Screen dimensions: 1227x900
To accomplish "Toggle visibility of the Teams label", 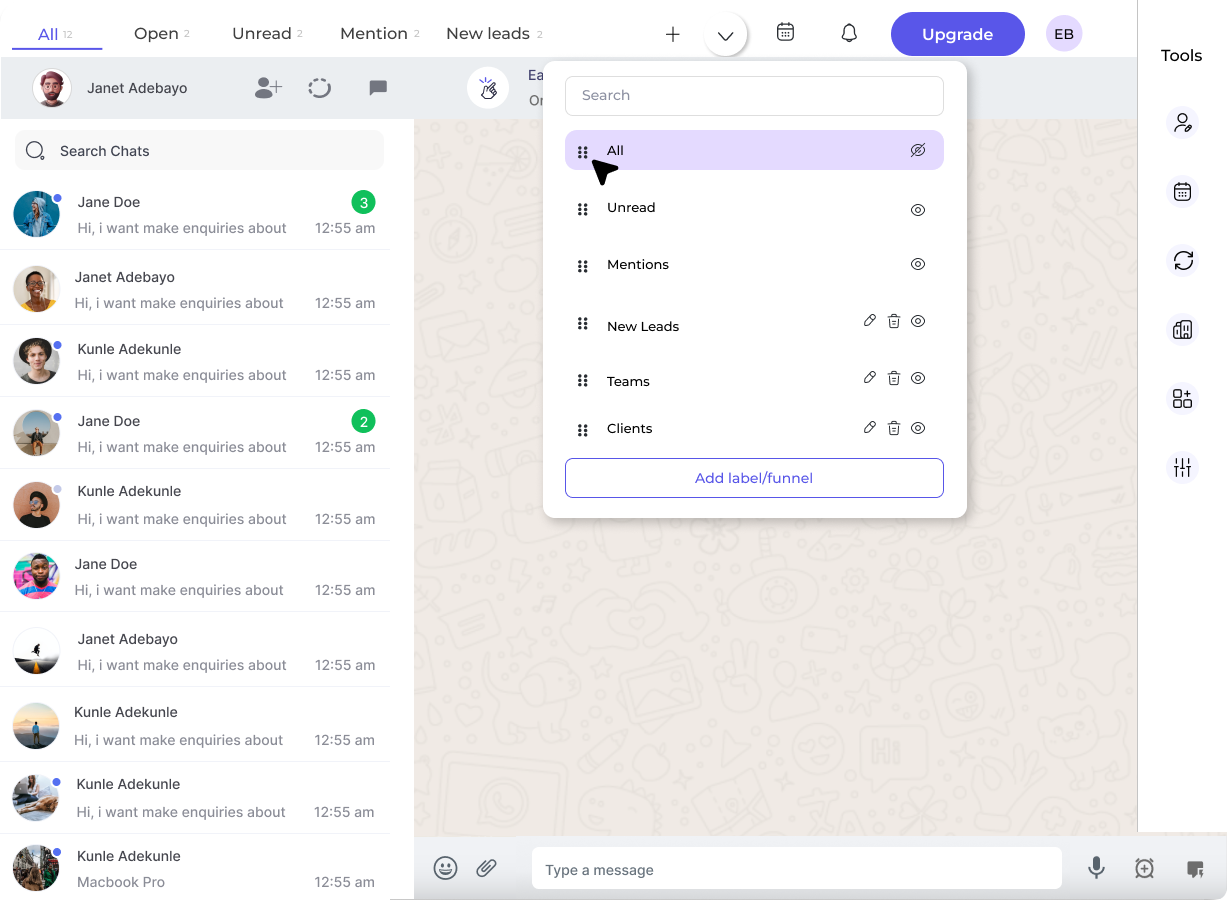I will click(918, 378).
